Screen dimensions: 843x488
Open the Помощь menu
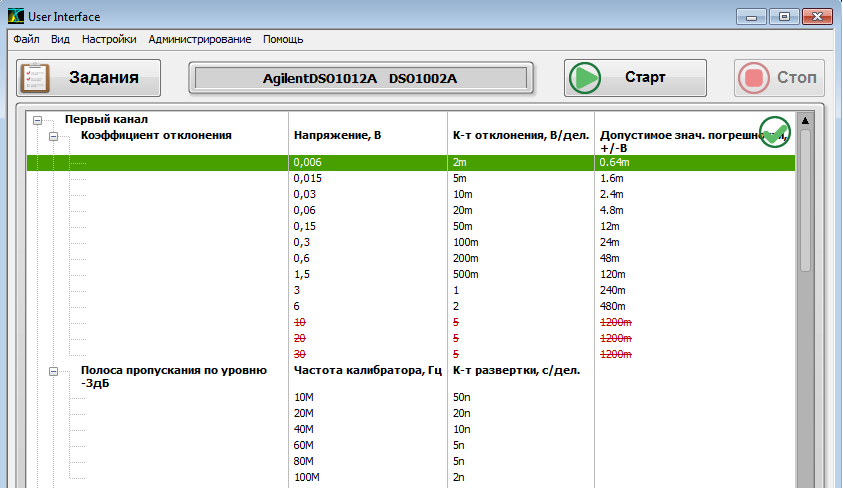pos(283,39)
